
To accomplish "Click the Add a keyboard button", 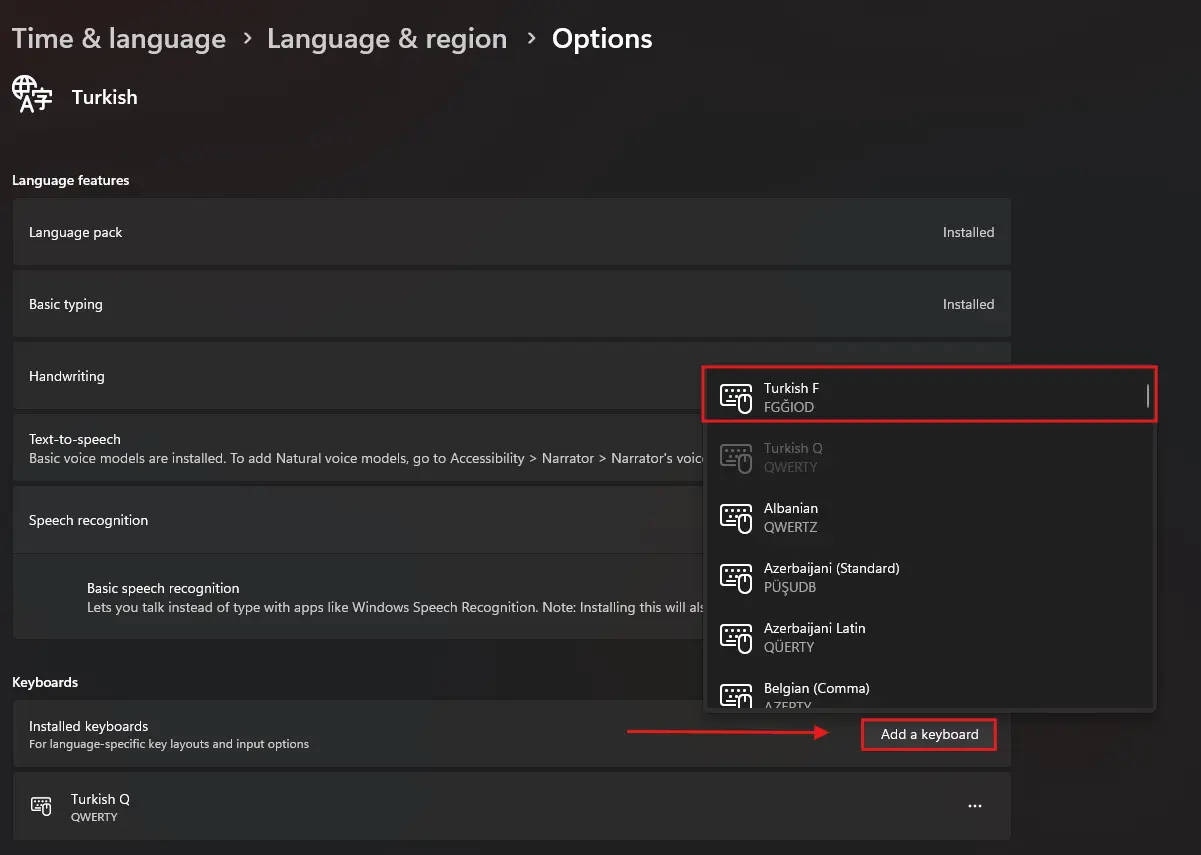I will pos(929,734).
